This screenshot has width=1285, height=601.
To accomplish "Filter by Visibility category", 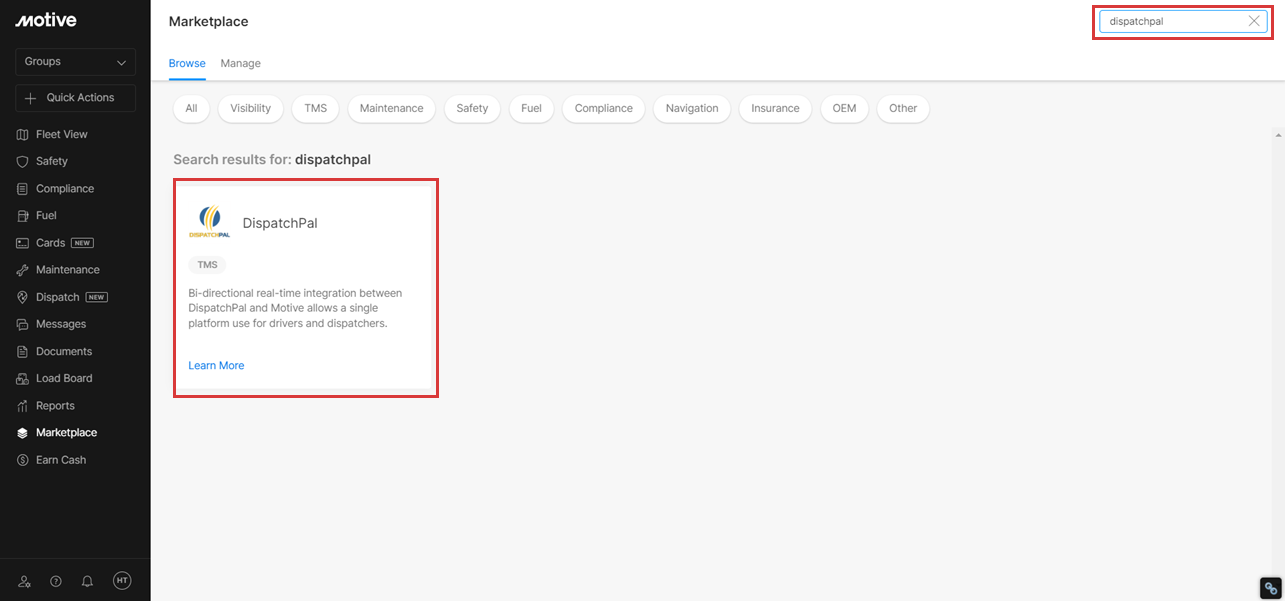I will tap(250, 108).
